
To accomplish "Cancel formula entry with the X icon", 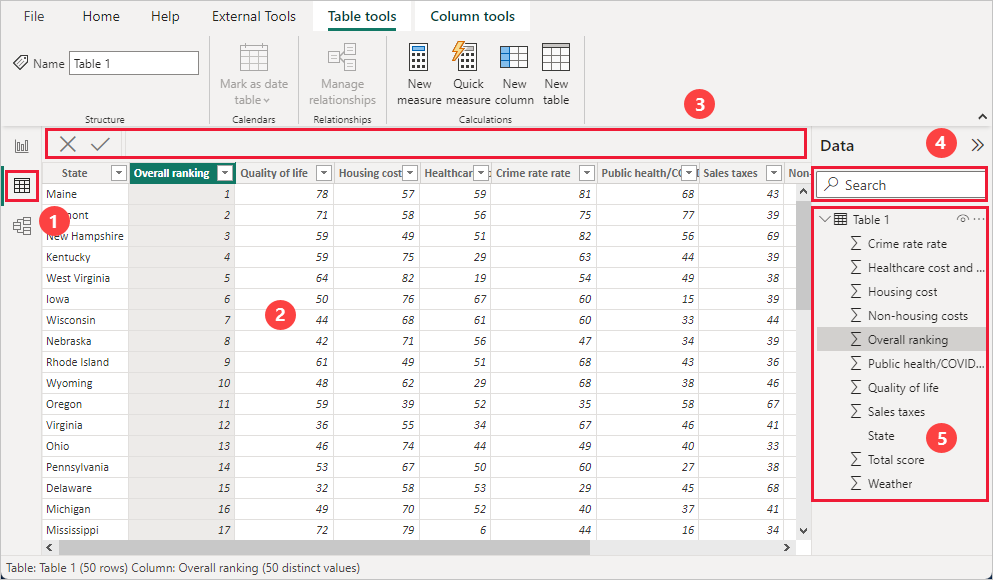I will coord(66,143).
